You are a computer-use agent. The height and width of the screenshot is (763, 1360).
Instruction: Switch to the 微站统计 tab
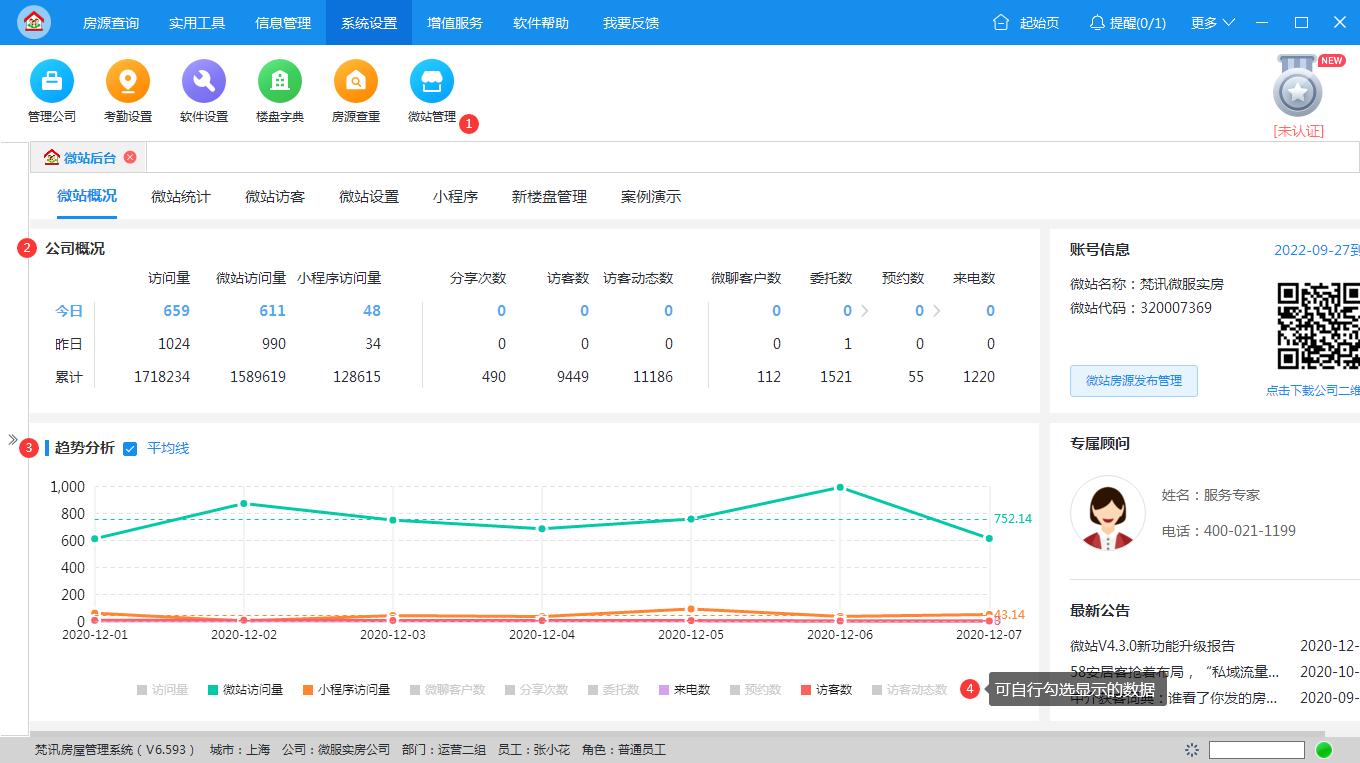click(x=180, y=196)
